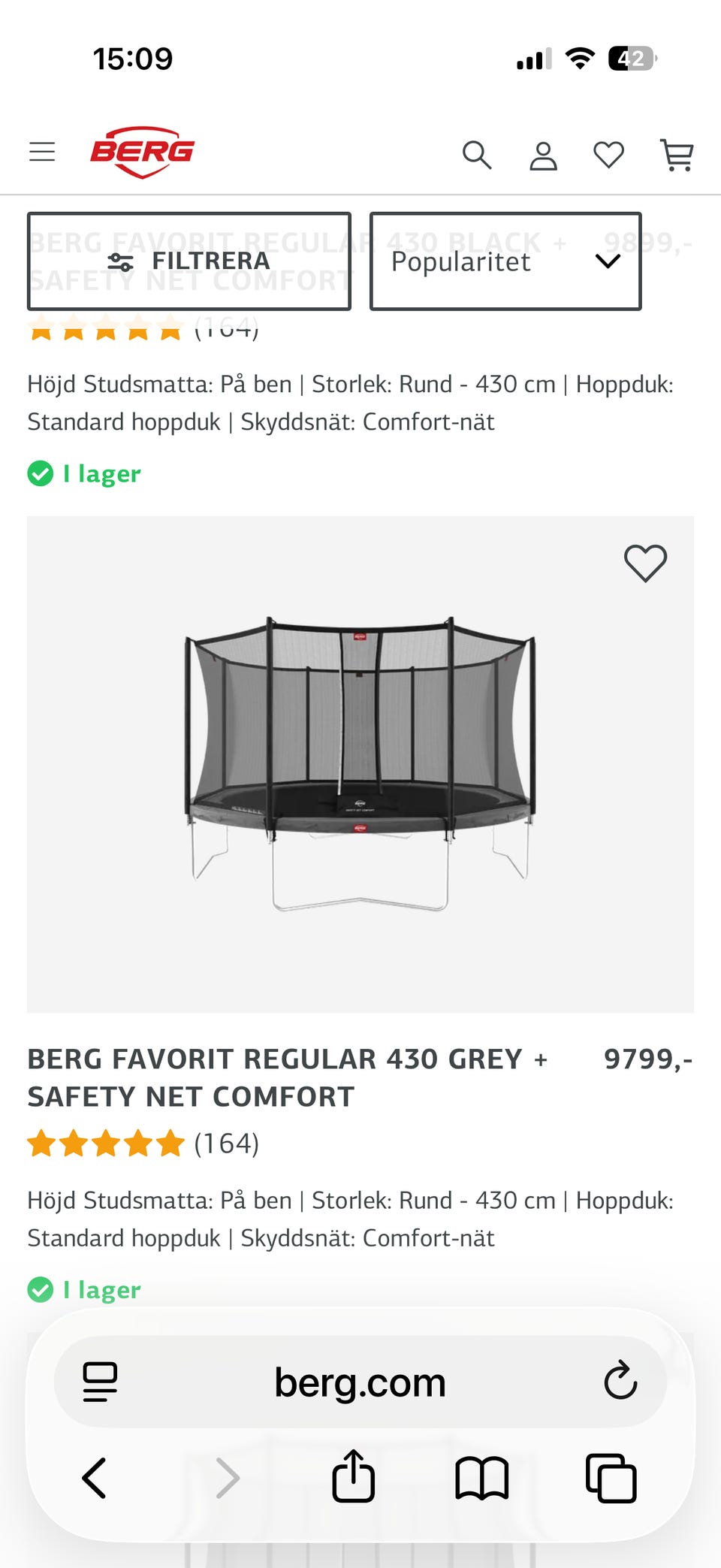Open Safari page settings icon

[x=100, y=1382]
